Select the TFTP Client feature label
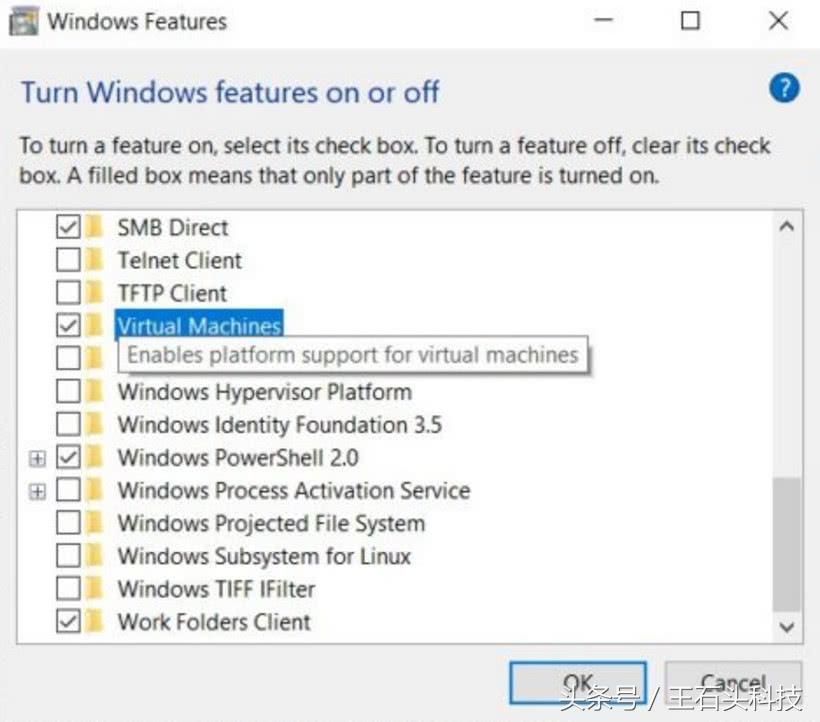This screenshot has width=820, height=722. [x=172, y=293]
